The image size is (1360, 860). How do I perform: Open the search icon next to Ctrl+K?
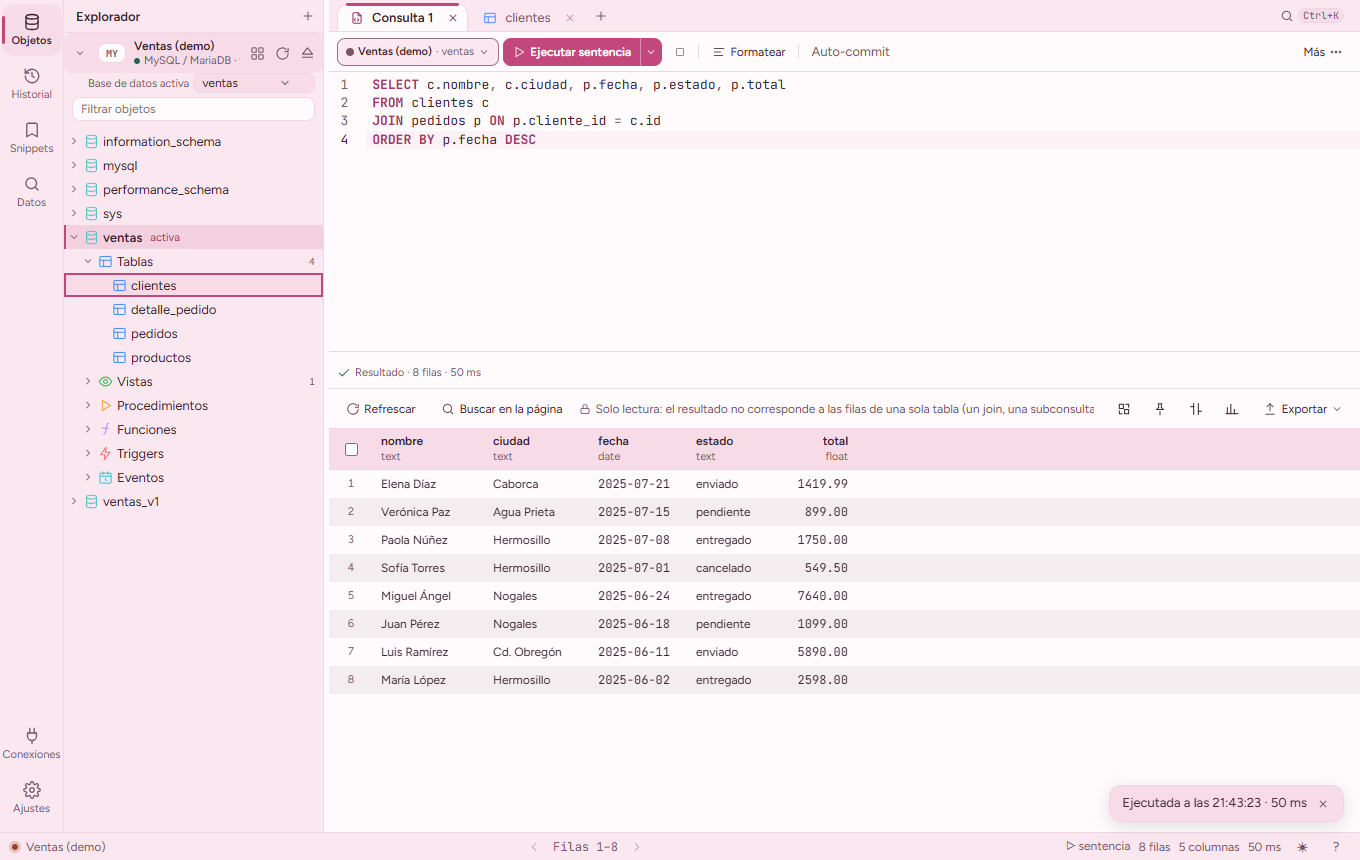(1287, 16)
